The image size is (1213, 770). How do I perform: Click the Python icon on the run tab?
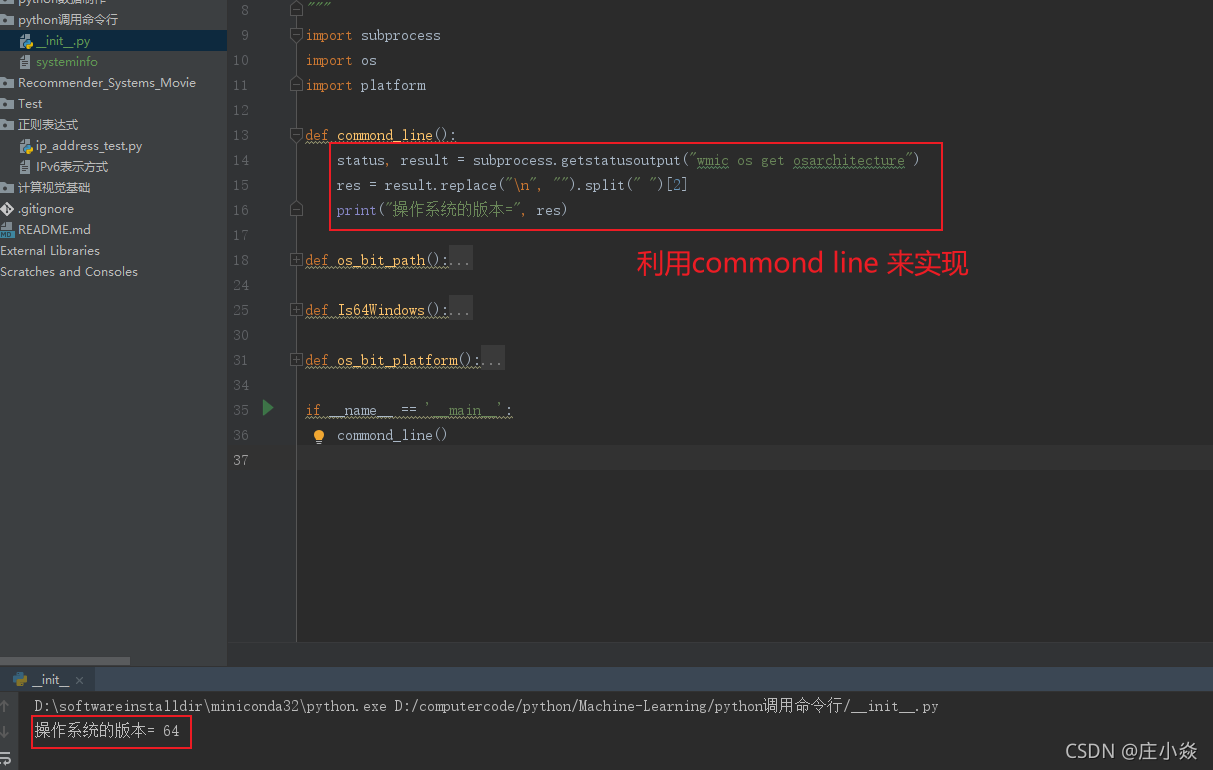pos(19,680)
